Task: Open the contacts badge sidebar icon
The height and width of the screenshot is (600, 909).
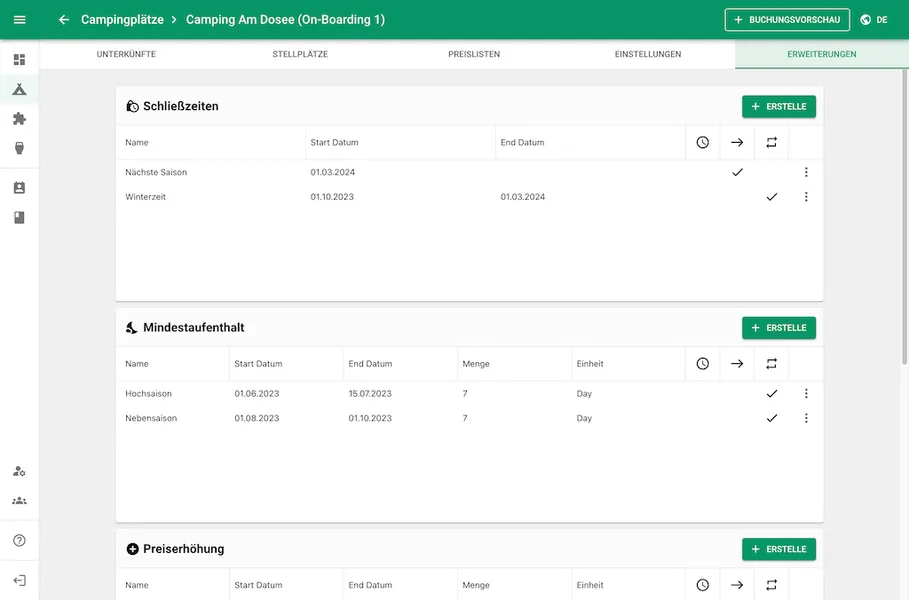Action: coord(19,188)
